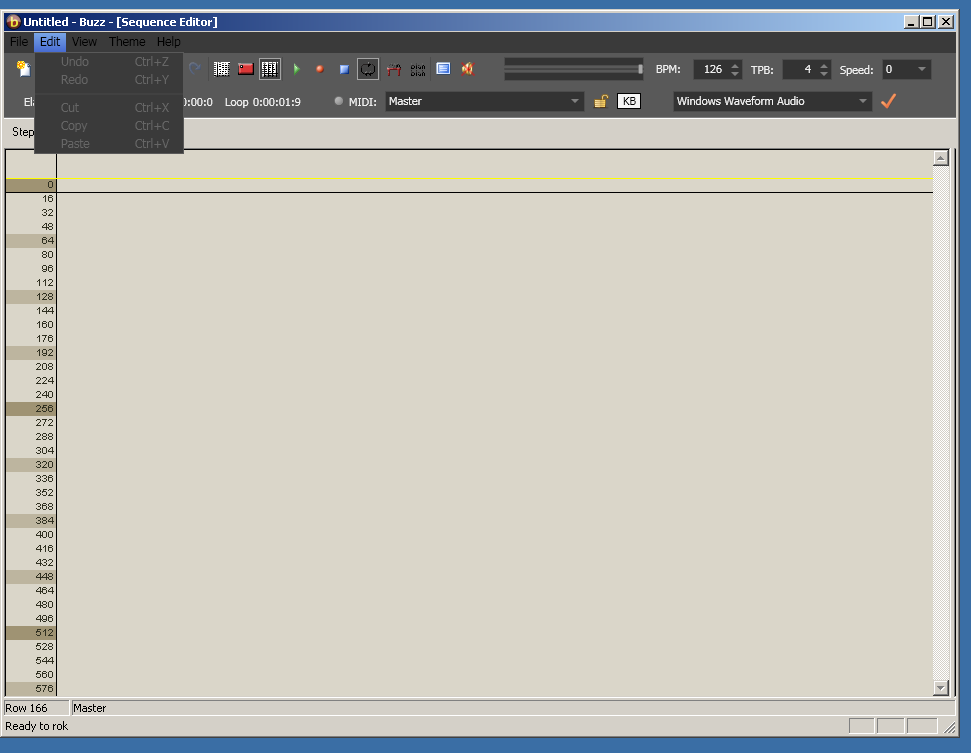Screen dimensions: 971x753
Task: Click row 128 in sequence row list
Action: (x=31, y=297)
